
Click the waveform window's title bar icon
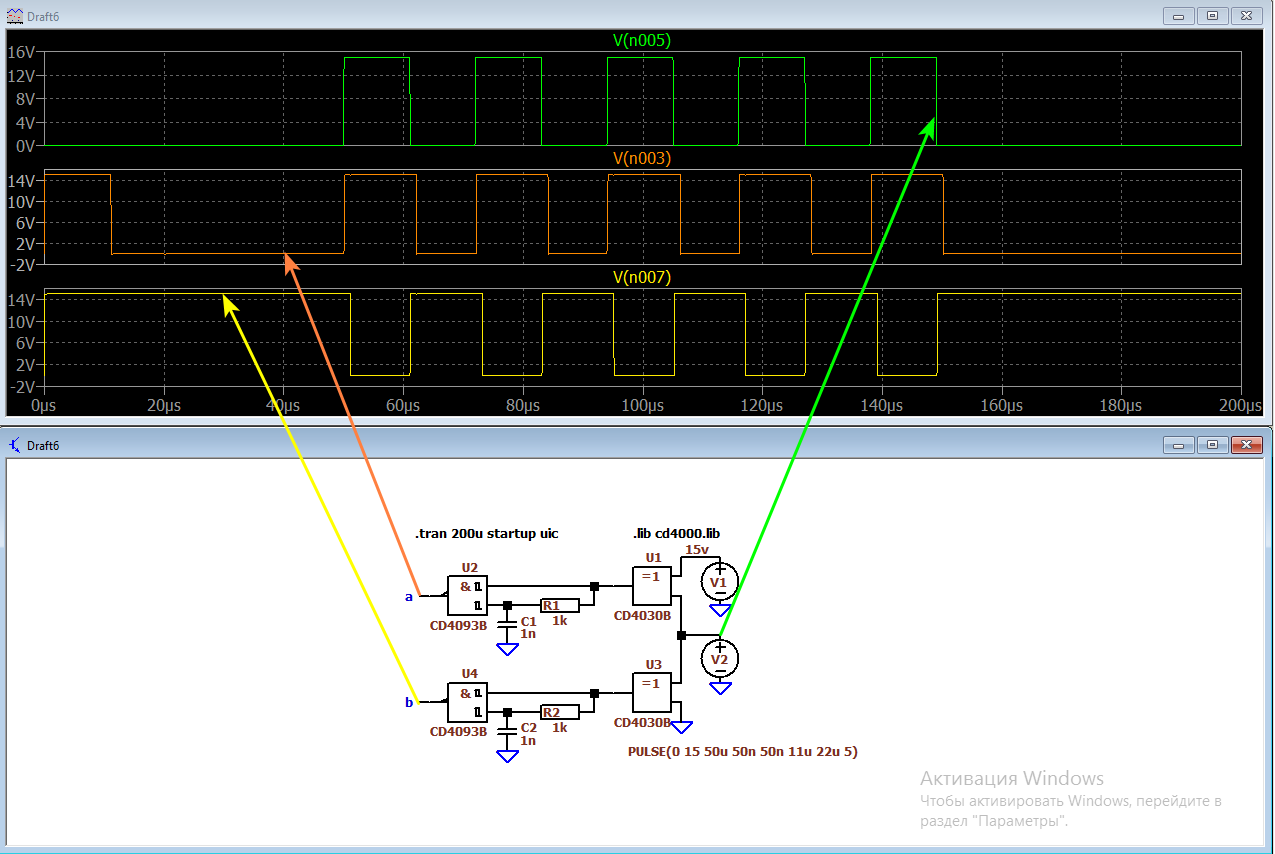pyautogui.click(x=16, y=15)
